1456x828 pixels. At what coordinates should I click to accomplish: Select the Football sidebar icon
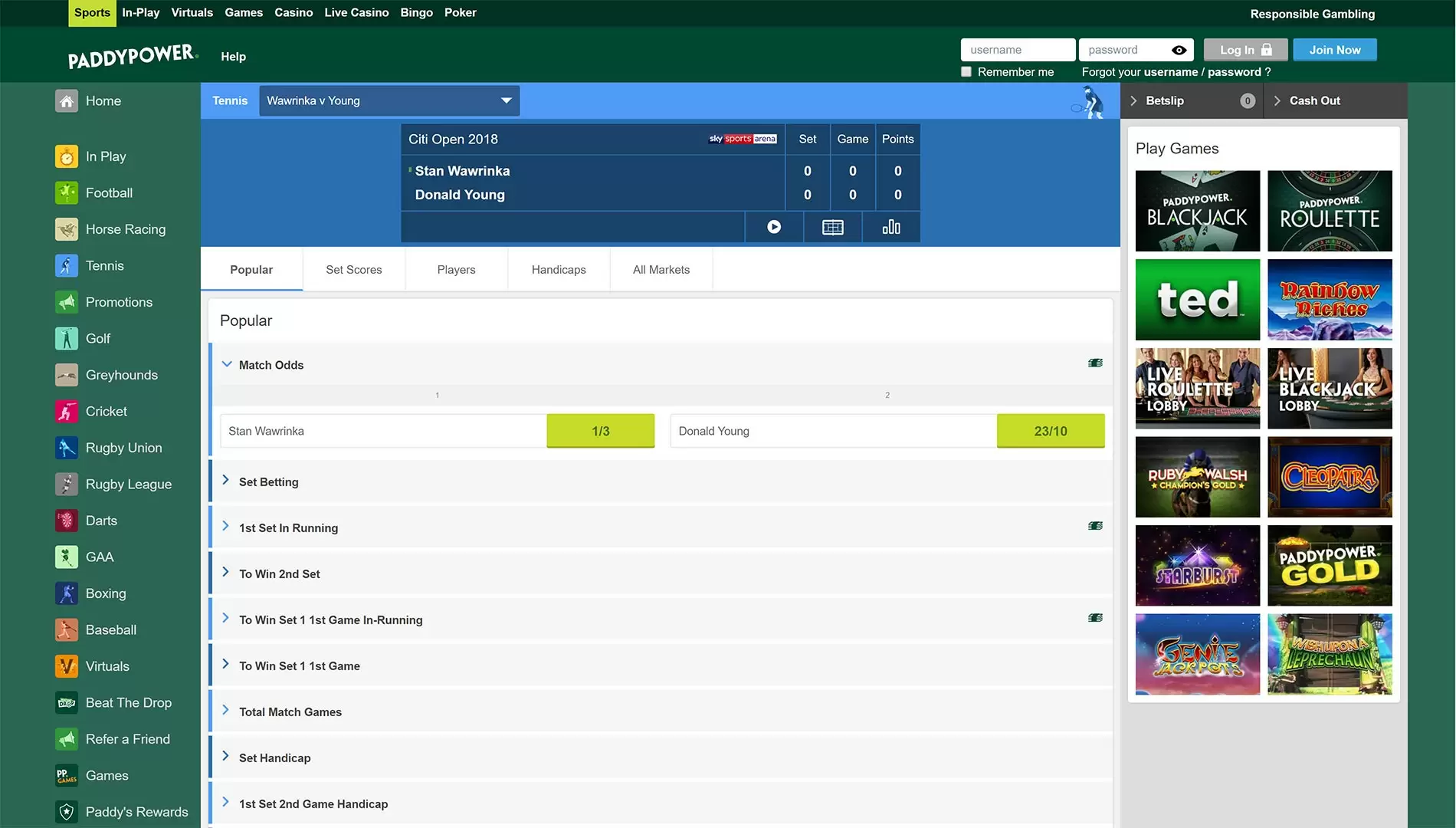[67, 193]
